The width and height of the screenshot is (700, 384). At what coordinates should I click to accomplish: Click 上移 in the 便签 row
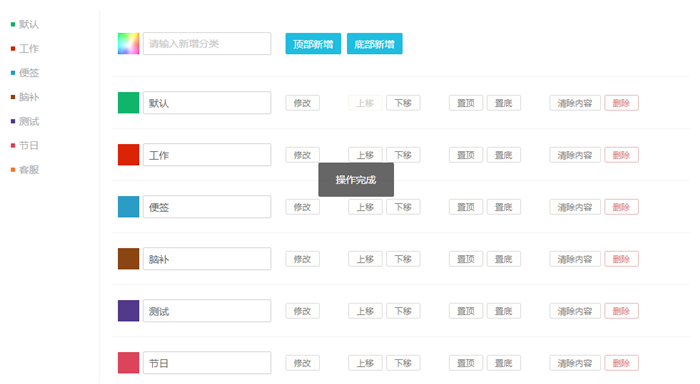tap(365, 207)
